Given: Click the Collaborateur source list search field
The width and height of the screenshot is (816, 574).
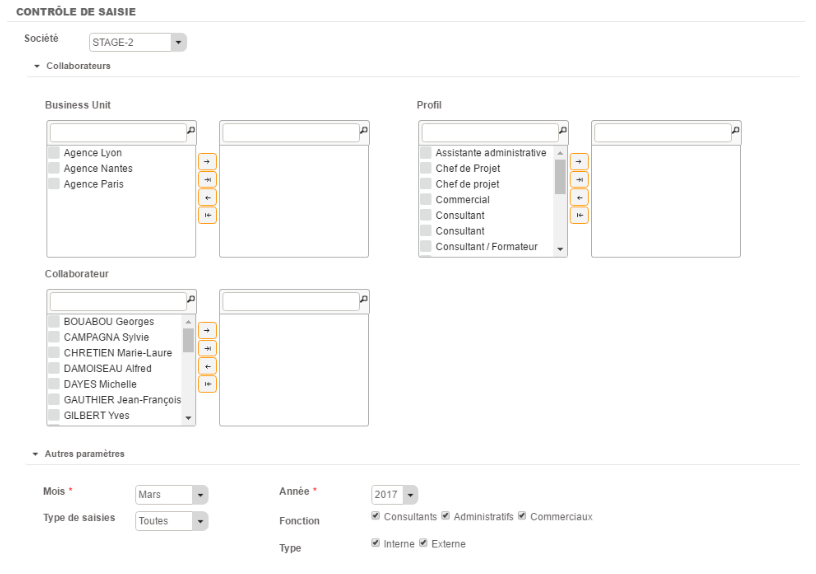Looking at the screenshot, I should pos(115,301).
